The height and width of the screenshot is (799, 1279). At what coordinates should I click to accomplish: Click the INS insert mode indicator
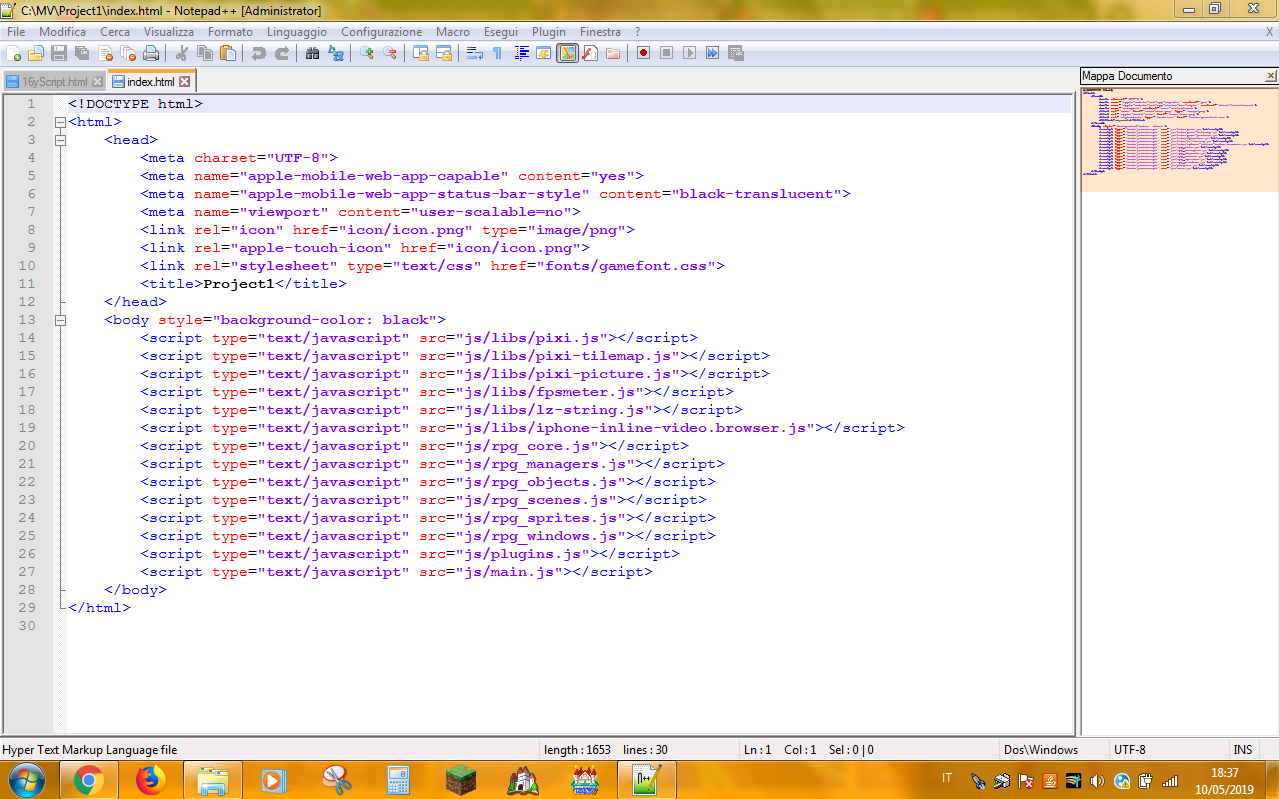[1242, 749]
